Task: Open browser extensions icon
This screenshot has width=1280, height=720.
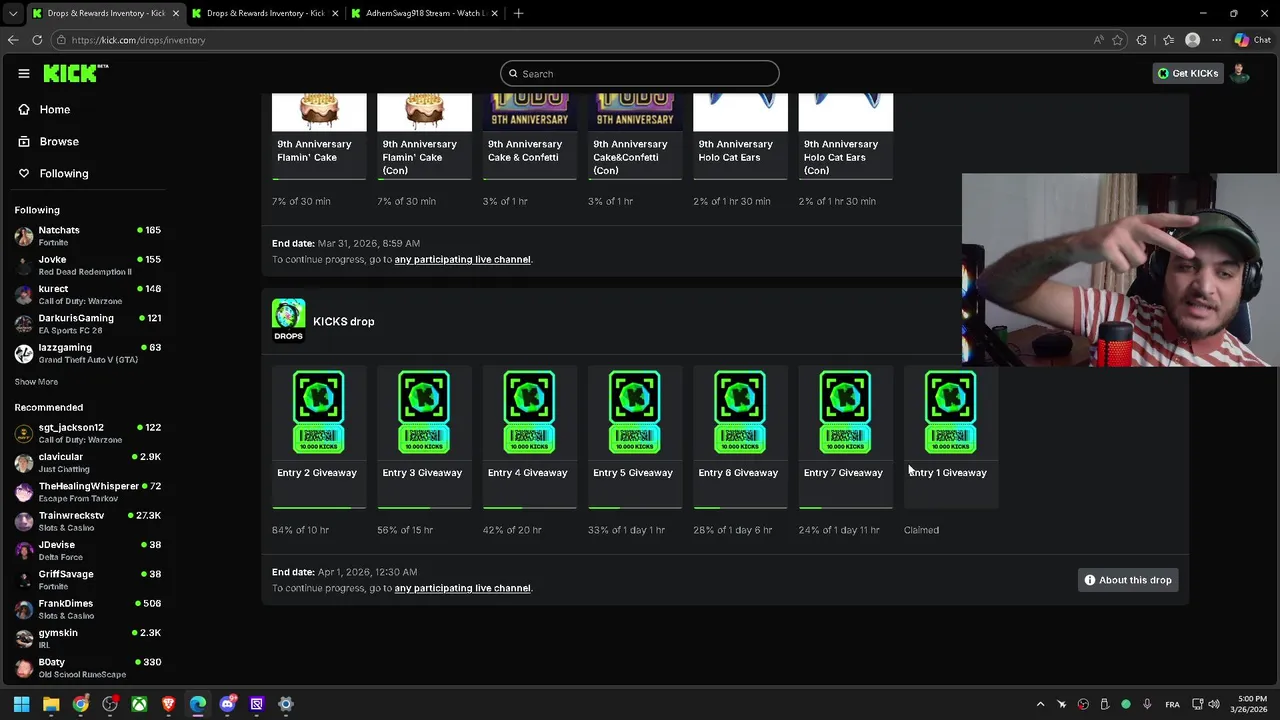Action: click(x=1142, y=40)
